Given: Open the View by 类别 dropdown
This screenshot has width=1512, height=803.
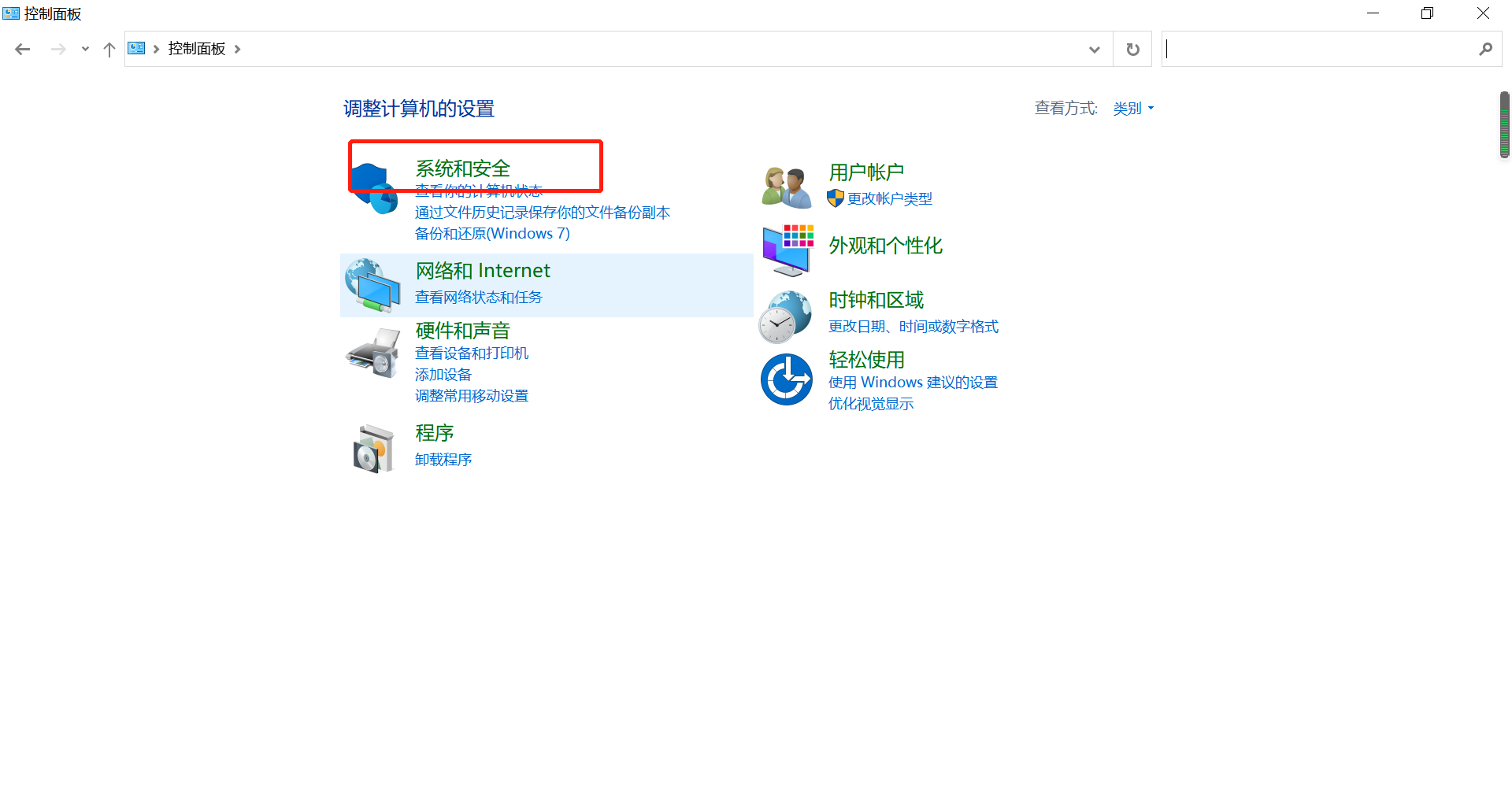Looking at the screenshot, I should 1133,109.
